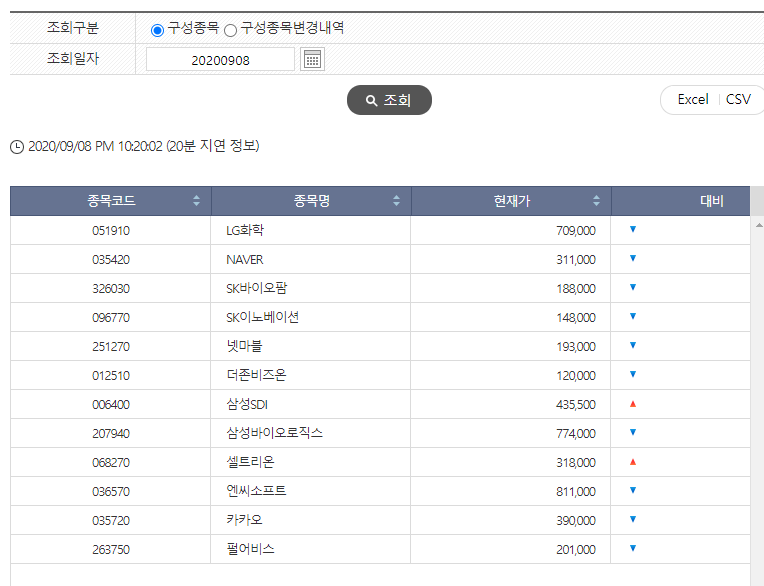The width and height of the screenshot is (764, 586).
Task: Select stock name NAVER
Action: [x=245, y=260]
